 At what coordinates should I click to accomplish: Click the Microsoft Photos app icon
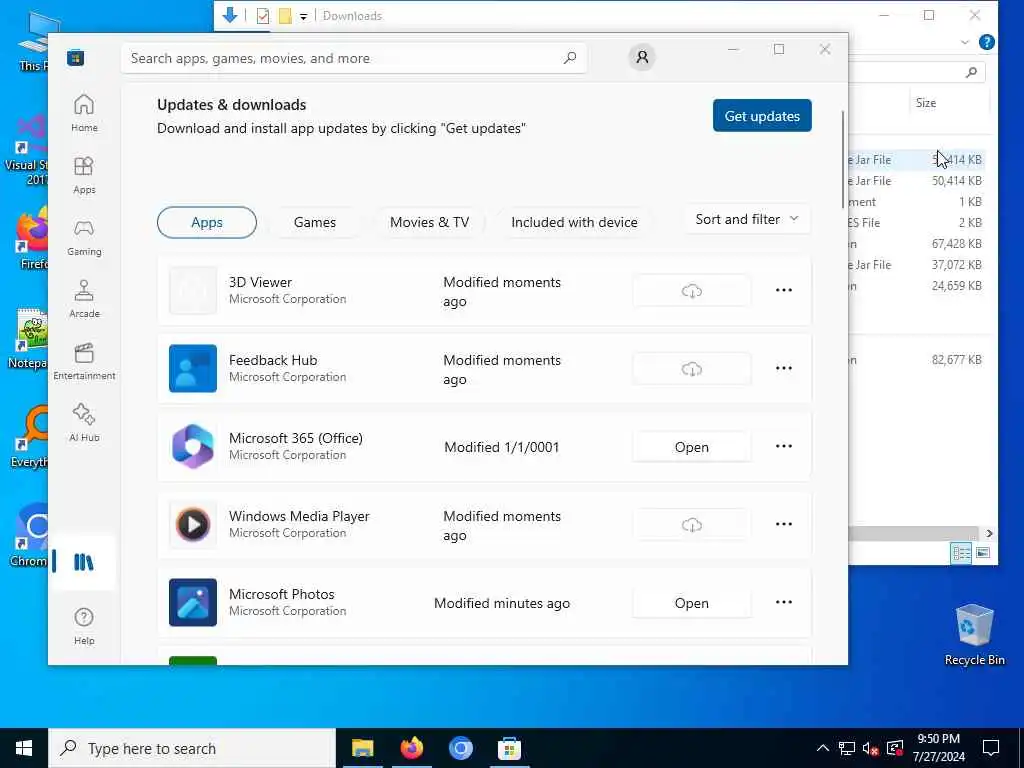pyautogui.click(x=193, y=603)
